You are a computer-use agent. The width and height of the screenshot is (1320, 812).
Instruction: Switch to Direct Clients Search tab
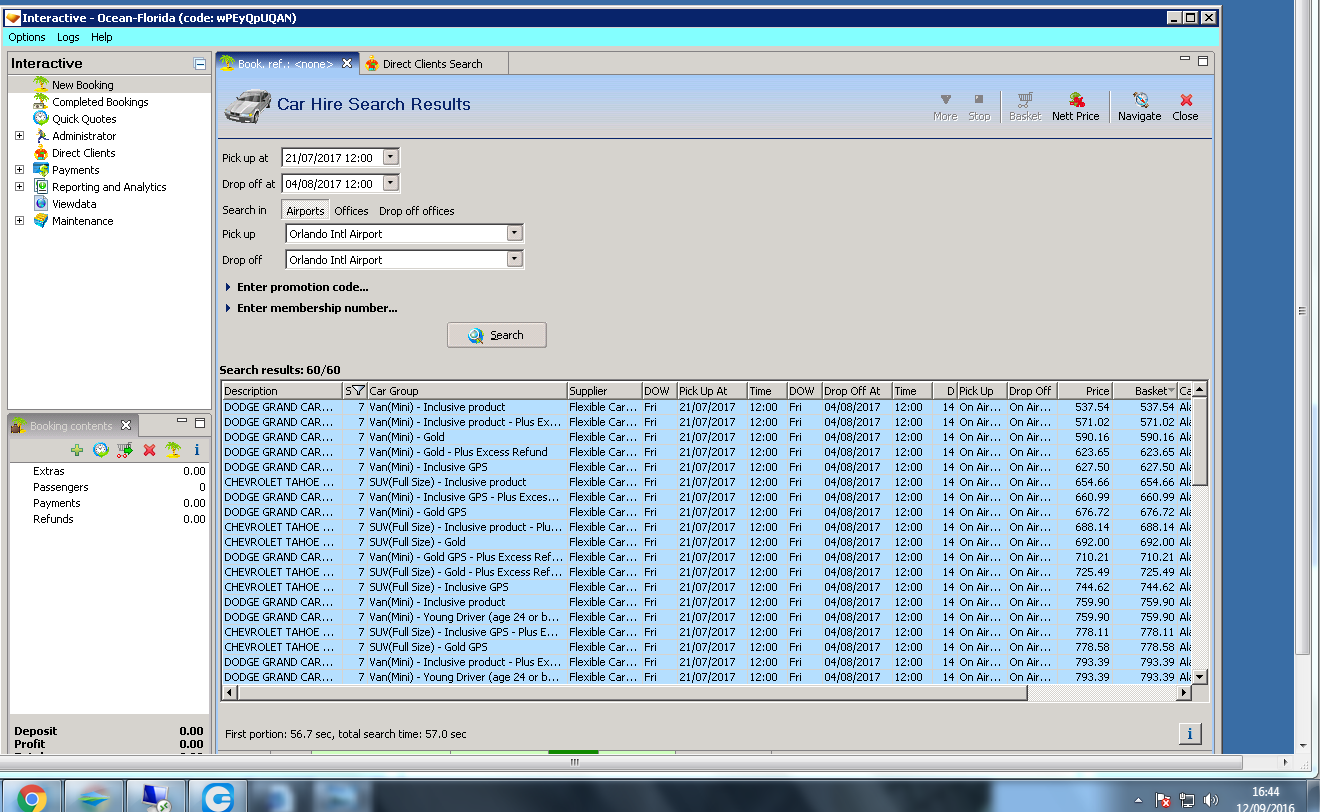tap(433, 64)
